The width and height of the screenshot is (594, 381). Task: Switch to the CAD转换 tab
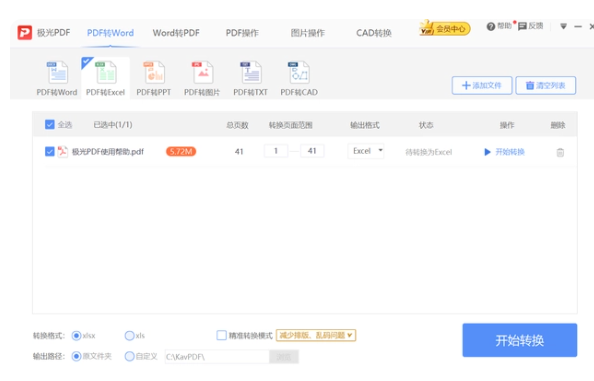pyautogui.click(x=374, y=33)
